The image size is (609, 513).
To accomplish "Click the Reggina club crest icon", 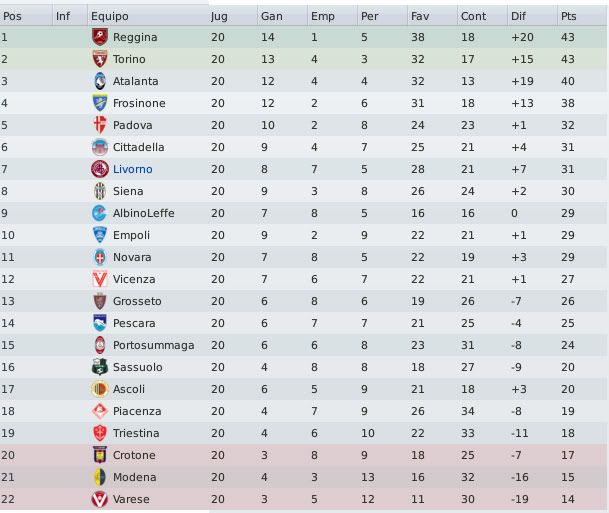I will click(x=100, y=37).
